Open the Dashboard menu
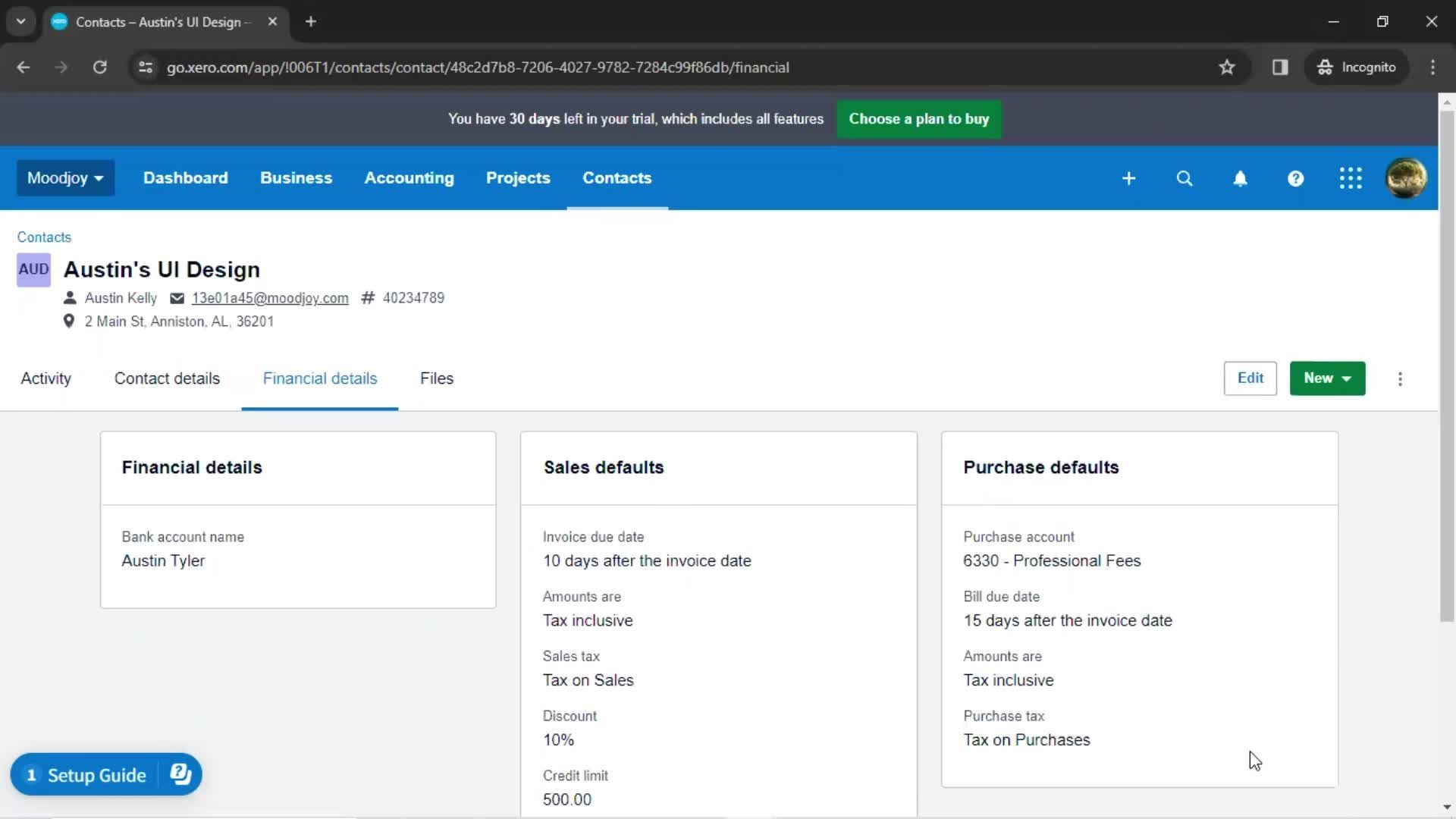The width and height of the screenshot is (1456, 819). (185, 178)
